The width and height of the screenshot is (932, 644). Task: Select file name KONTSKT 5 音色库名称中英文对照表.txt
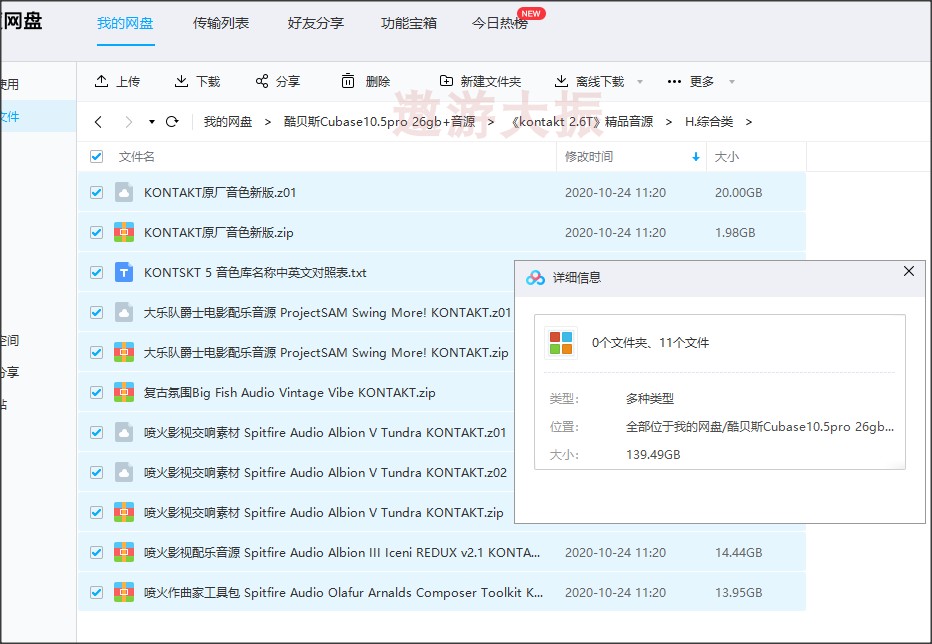(x=255, y=272)
